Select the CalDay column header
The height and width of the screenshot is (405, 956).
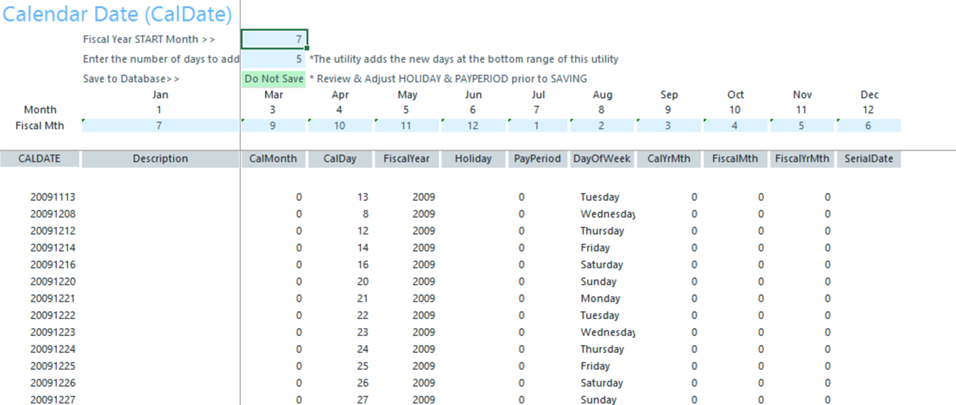(x=340, y=158)
